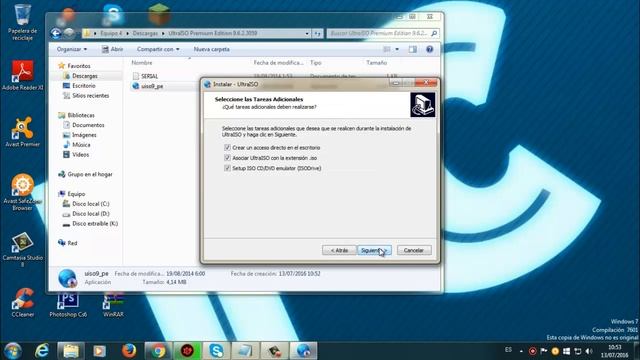
Task: Select Grupo en el hogar
Action: [90, 174]
